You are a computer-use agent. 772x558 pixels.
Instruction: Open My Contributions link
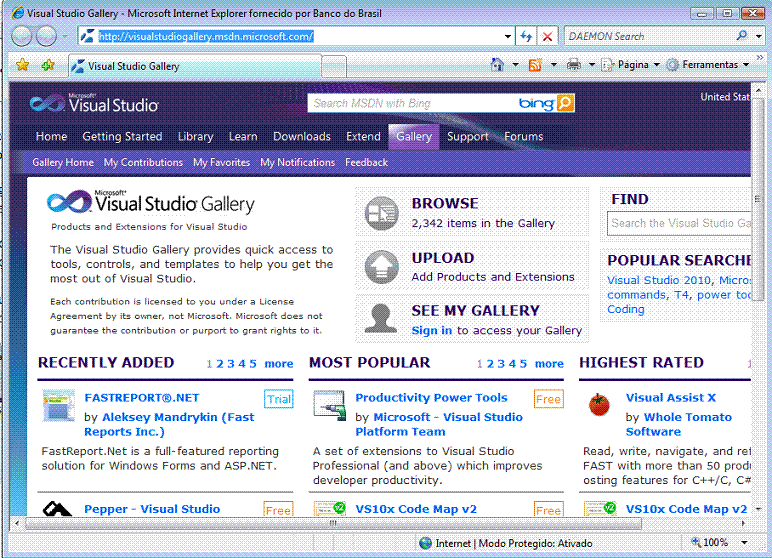coord(143,162)
